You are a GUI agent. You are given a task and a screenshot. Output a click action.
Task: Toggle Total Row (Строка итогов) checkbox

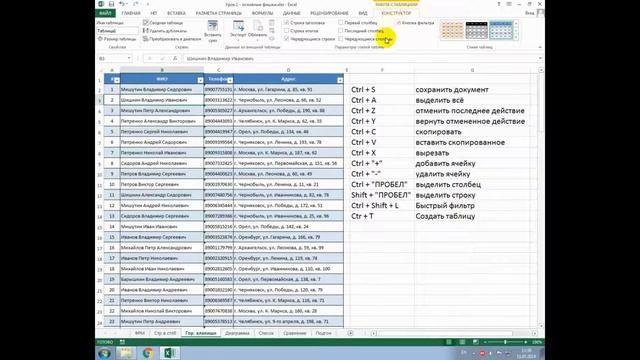click(287, 31)
